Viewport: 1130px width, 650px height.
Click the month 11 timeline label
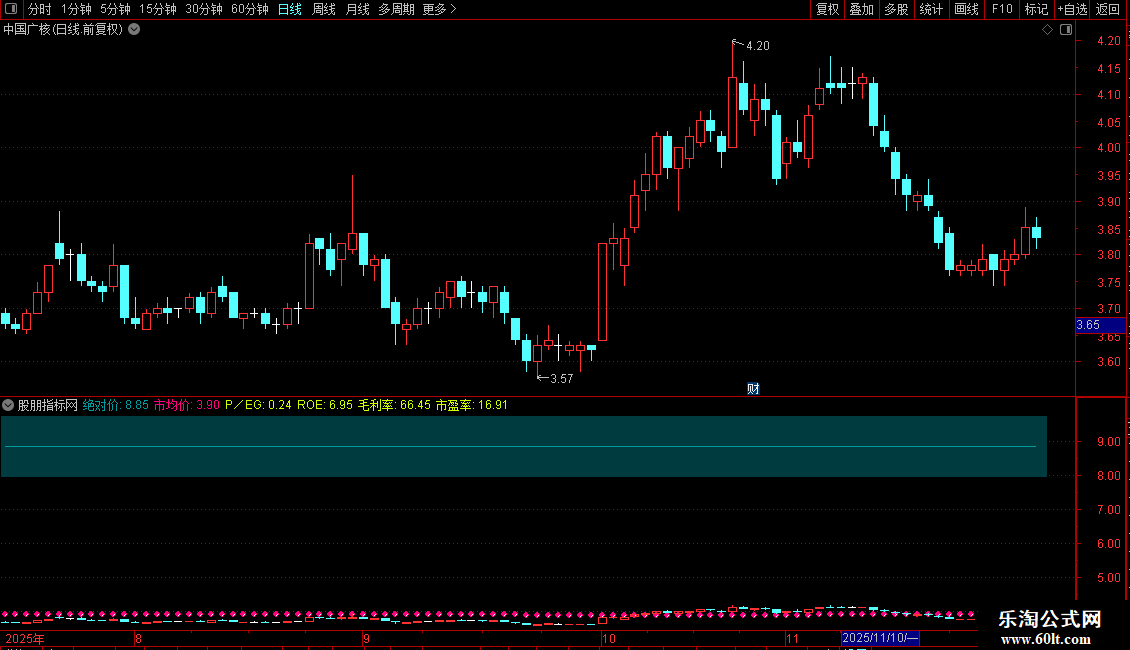point(793,638)
